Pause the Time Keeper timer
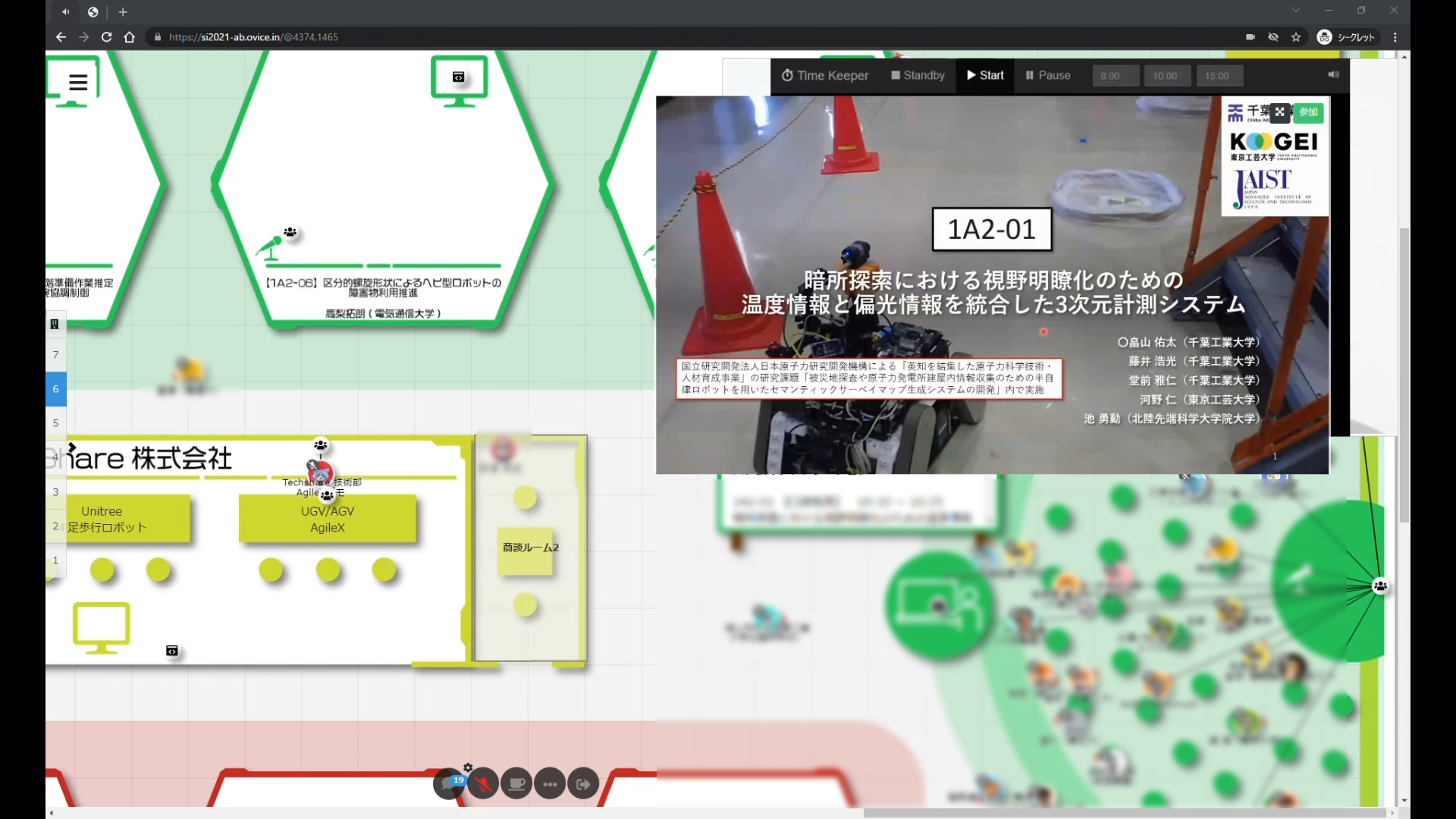Image resolution: width=1456 pixels, height=819 pixels. [1048, 75]
